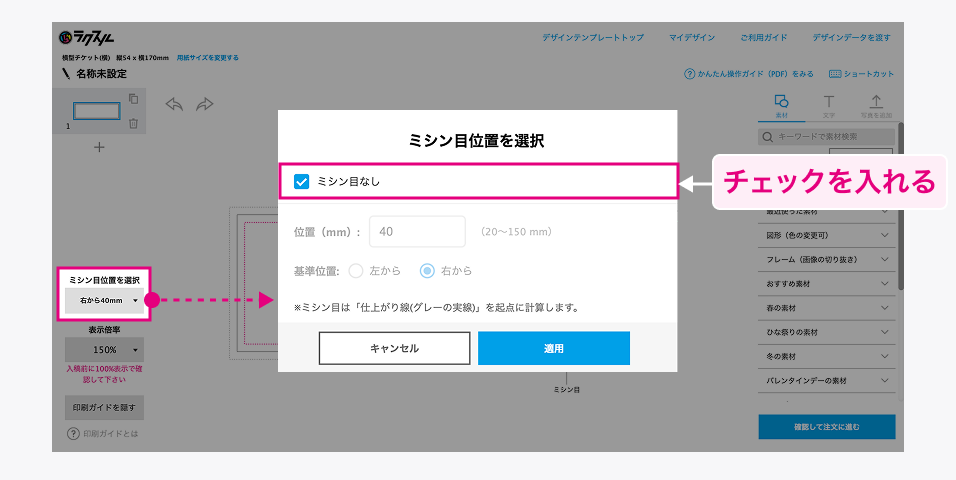The width and height of the screenshot is (956, 480).
Task: Click the search magnifier icon
Action: pos(768,137)
